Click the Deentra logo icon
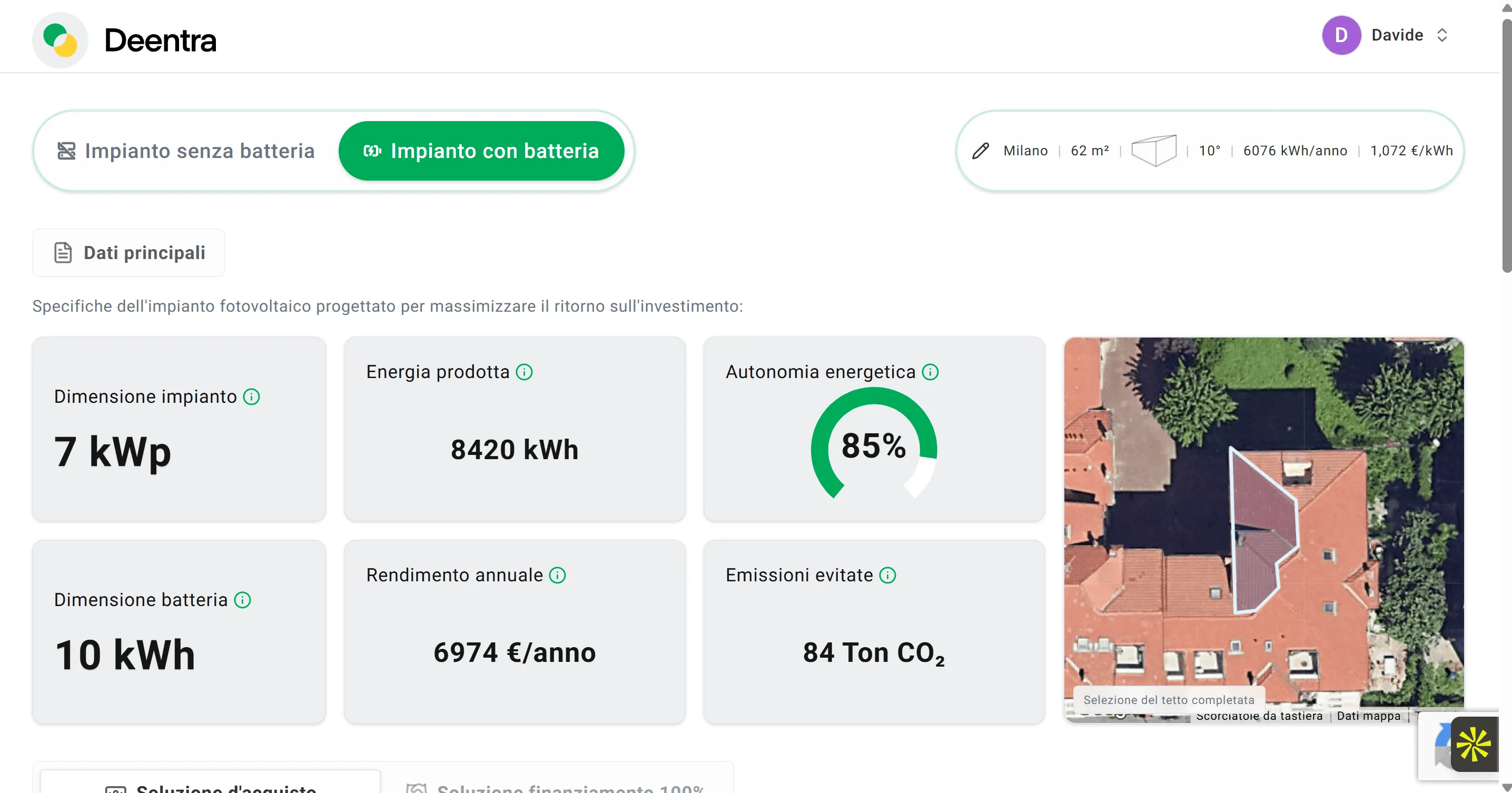The width and height of the screenshot is (1512, 793). [x=61, y=41]
